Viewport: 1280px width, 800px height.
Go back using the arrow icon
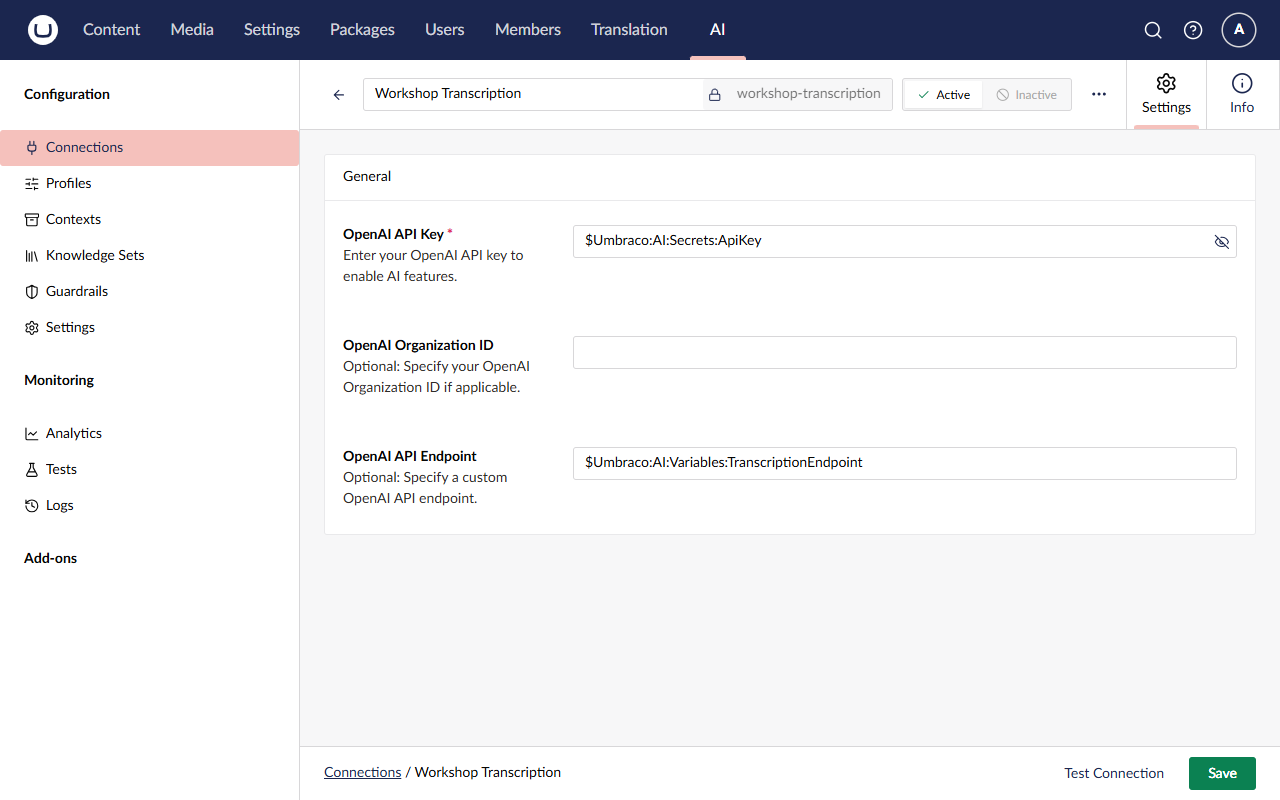point(339,95)
